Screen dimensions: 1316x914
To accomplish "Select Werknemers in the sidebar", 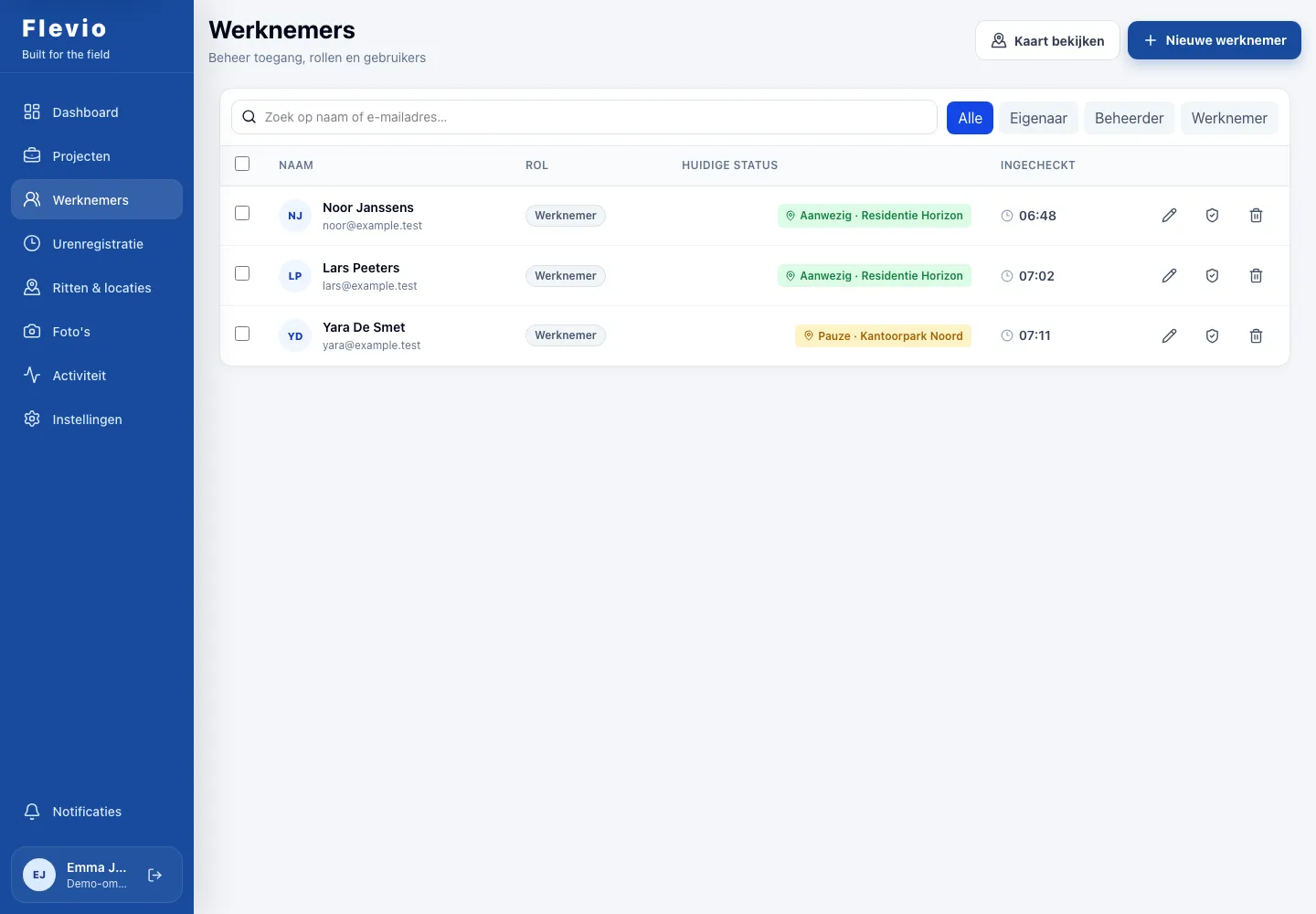I will [x=97, y=199].
